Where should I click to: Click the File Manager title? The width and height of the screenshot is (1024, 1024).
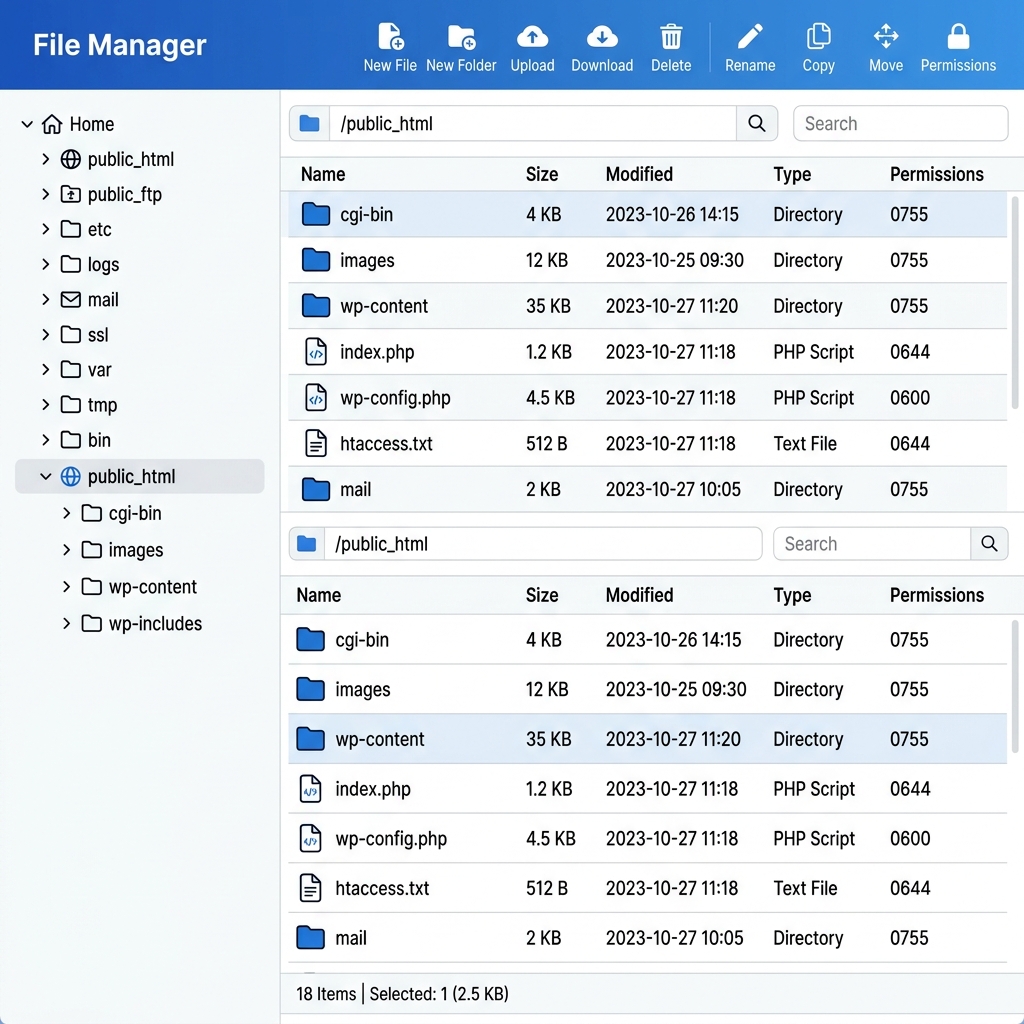120,45
